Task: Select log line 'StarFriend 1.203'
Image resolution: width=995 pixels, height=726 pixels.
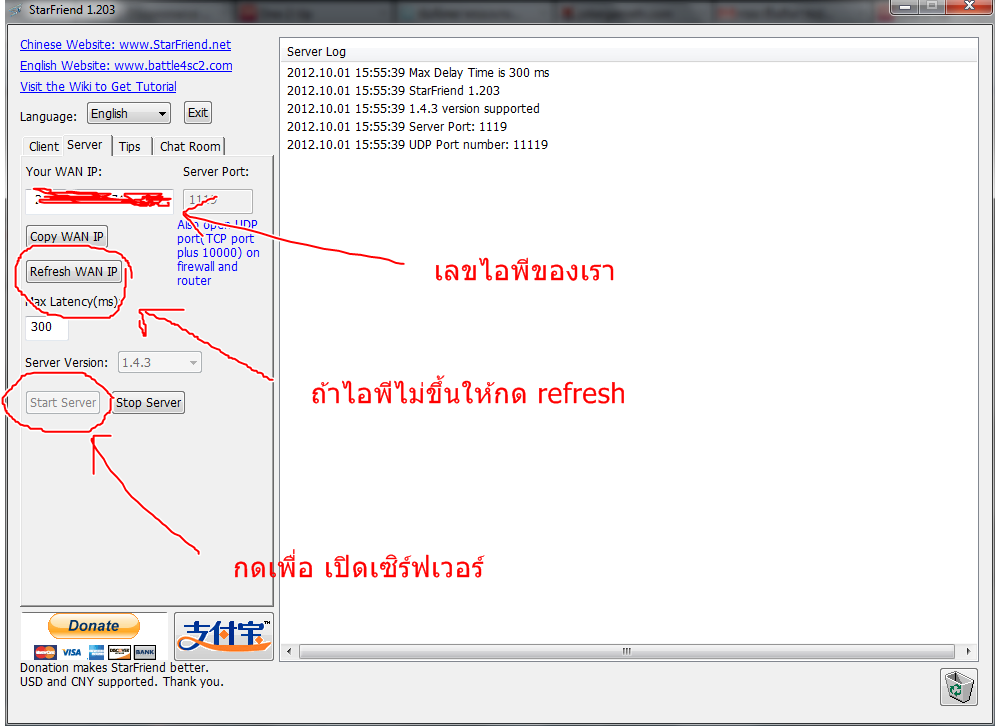Action: 393,91
